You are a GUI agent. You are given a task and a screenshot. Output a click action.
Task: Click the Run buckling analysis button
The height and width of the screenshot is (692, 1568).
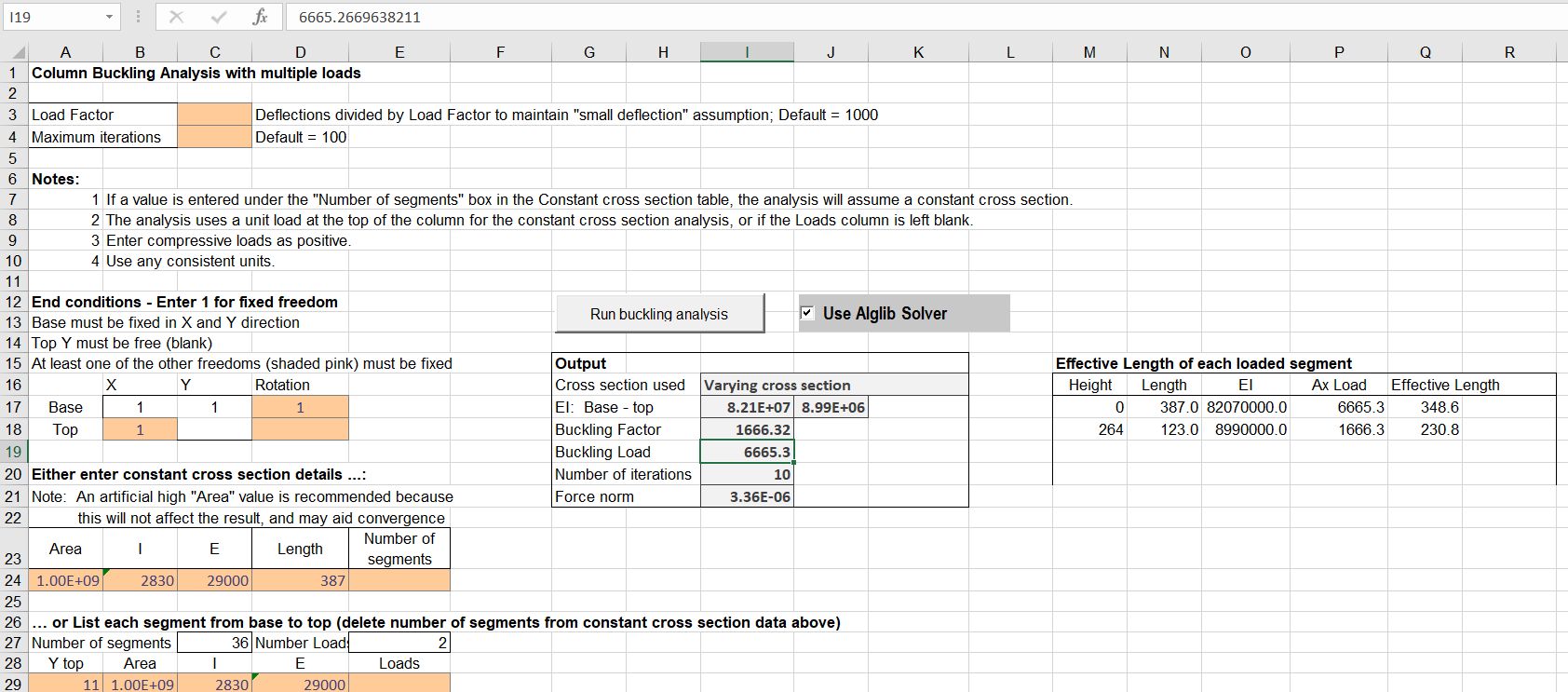(x=659, y=314)
